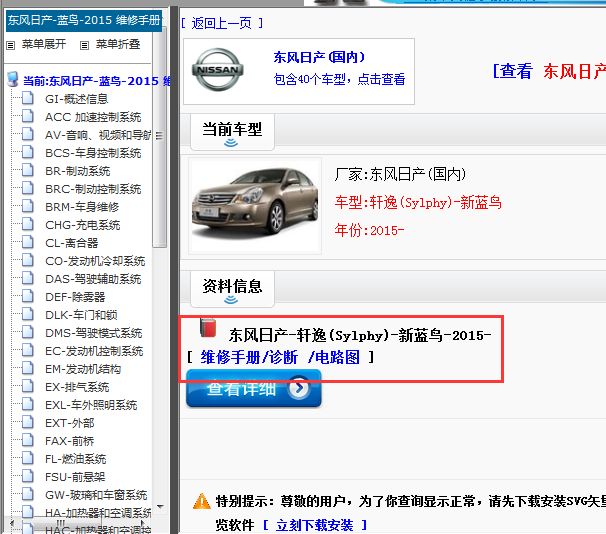Click 东风日产-轩逸(Sylphy)-新蓝鸟-2015- title text
The image size is (606, 534).
359,335
